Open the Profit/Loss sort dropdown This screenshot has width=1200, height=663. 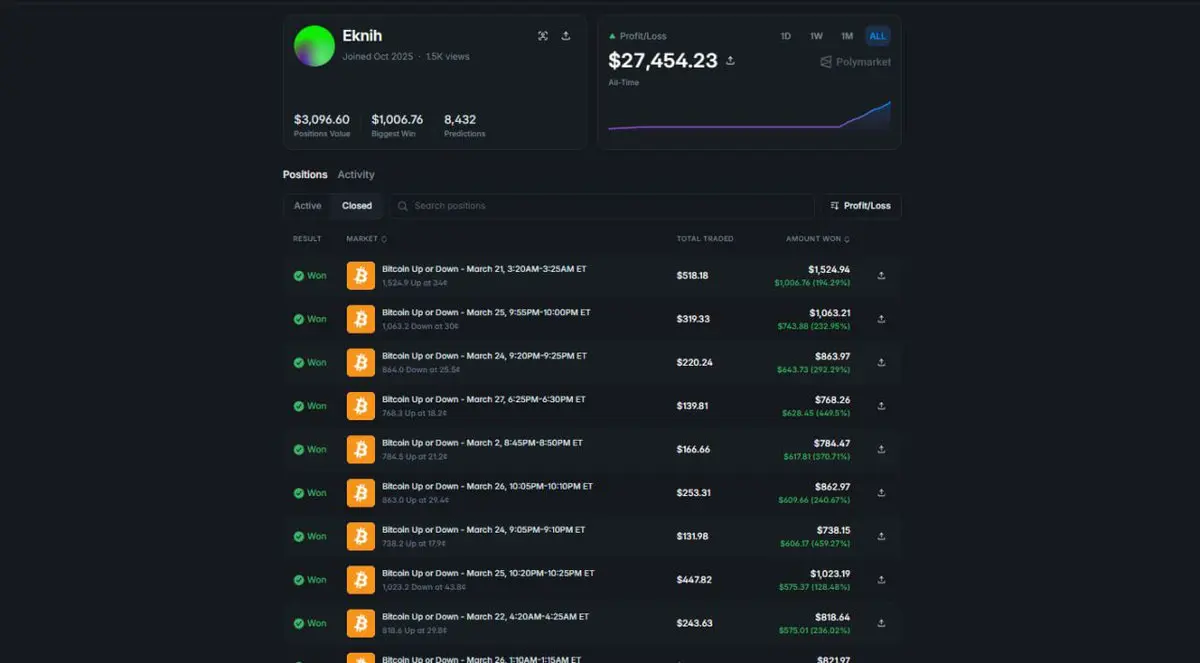click(861, 206)
